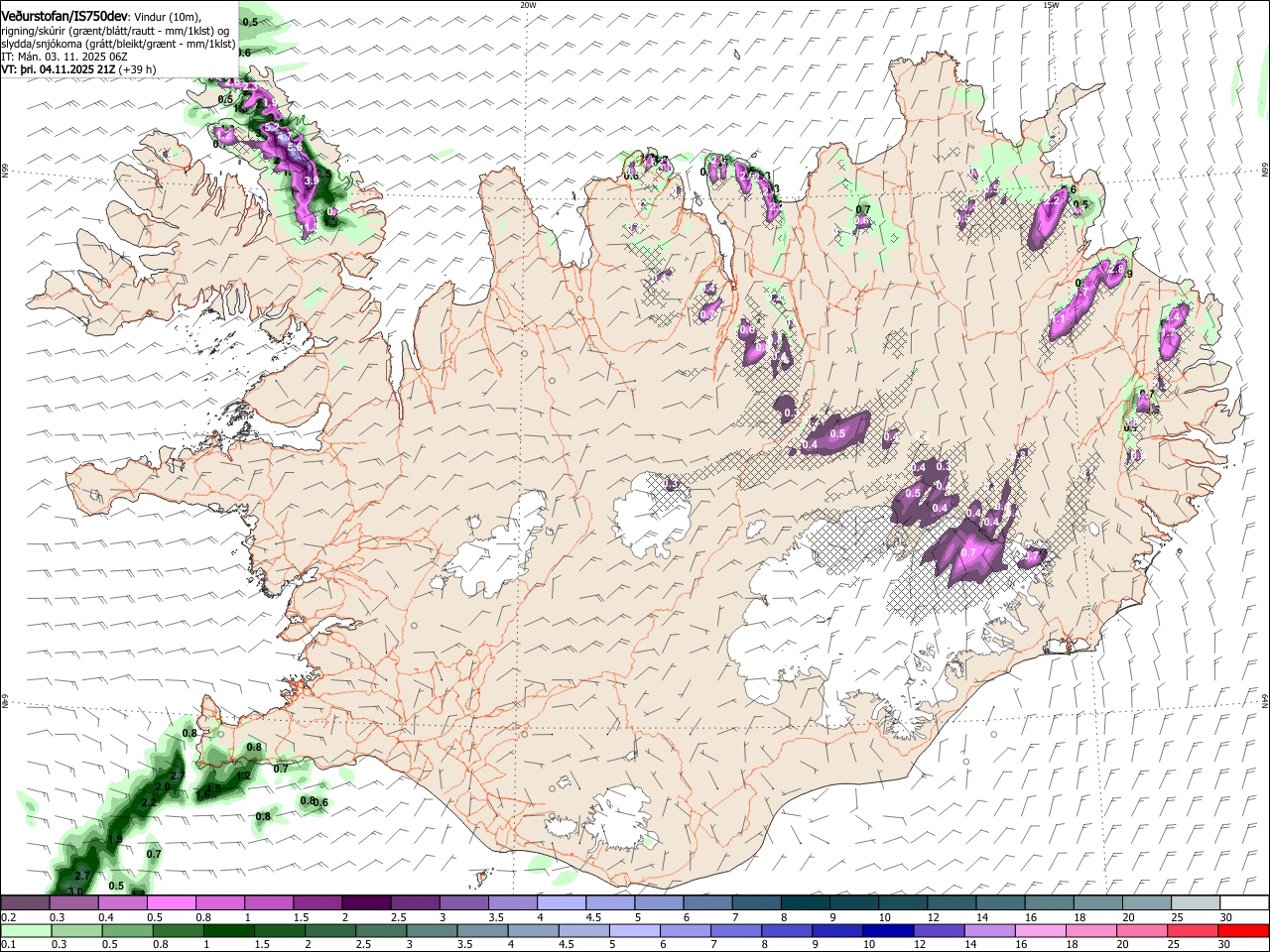The width and height of the screenshot is (1270, 952).
Task: Click the lightest green lower legend swatch at 0.1
Action: pos(25,930)
